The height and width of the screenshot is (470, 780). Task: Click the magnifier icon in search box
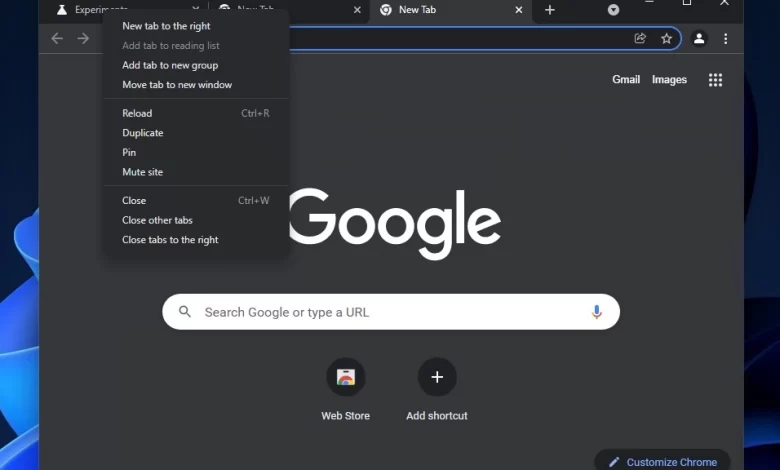point(185,312)
